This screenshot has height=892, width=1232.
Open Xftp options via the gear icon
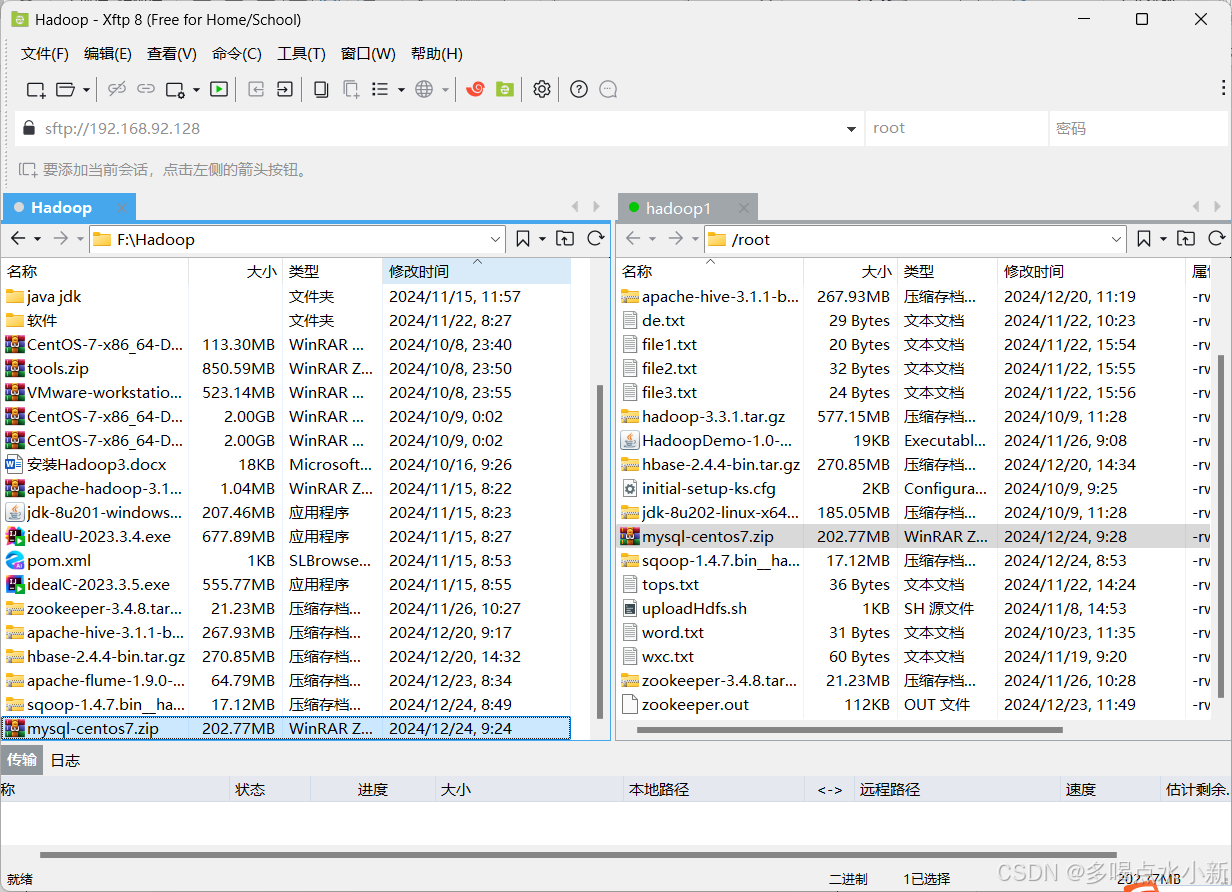541,89
